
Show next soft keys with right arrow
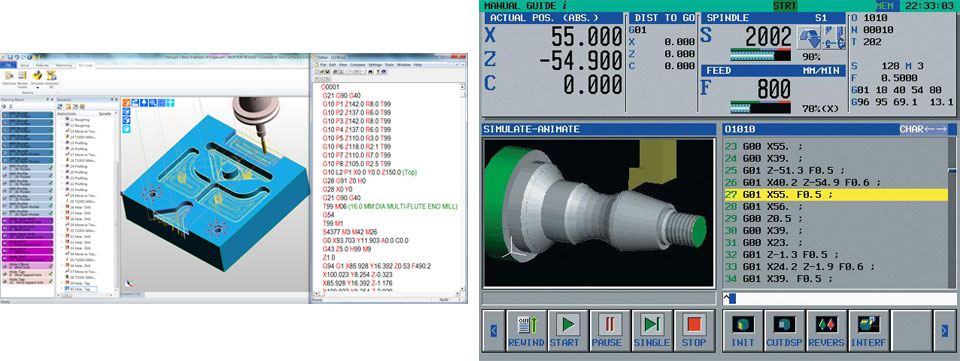pos(944,331)
